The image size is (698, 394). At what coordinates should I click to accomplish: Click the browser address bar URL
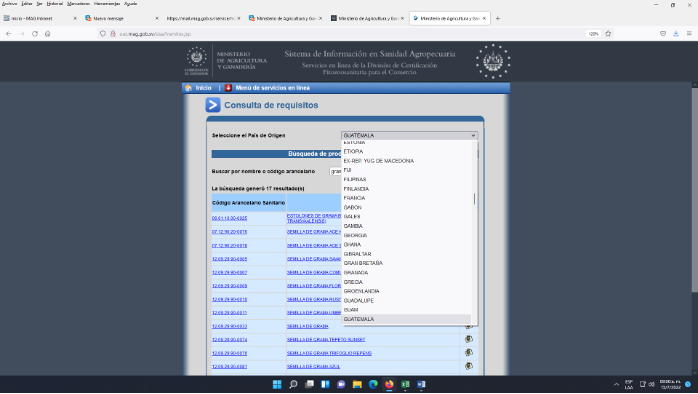point(155,34)
